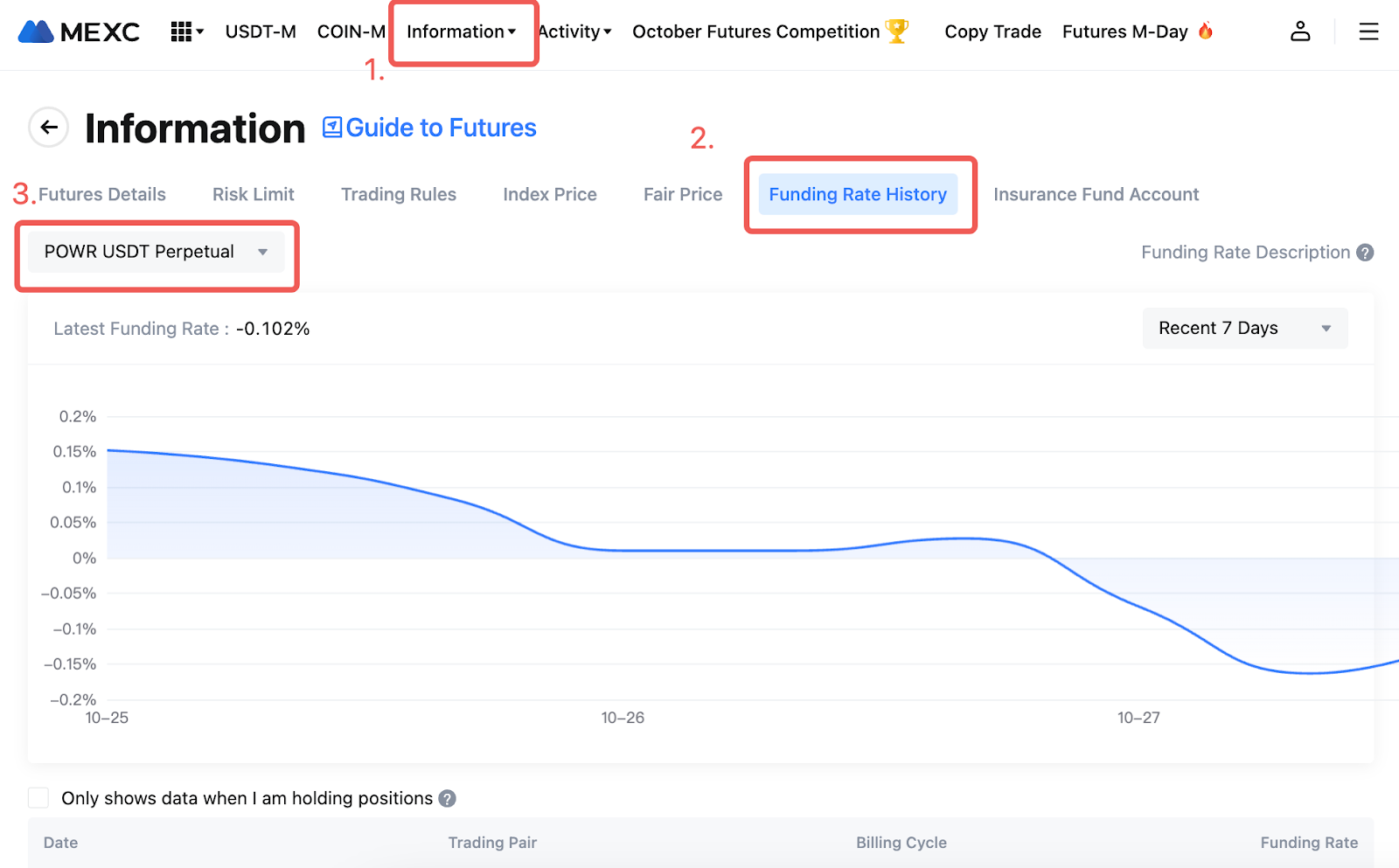Expand the Activity menu
Screen dimensions: 1399x868
(x=574, y=32)
